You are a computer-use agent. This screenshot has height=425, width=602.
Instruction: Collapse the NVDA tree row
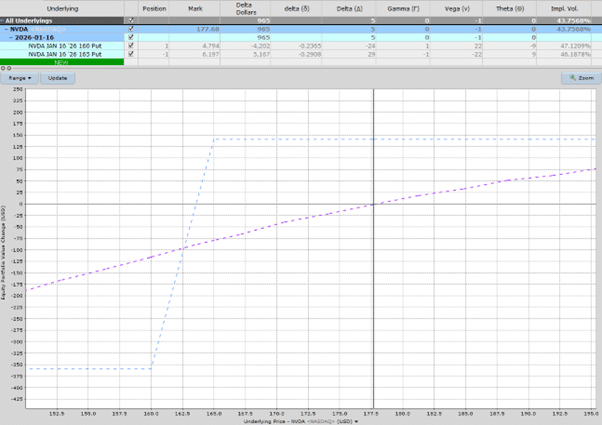click(x=8, y=29)
